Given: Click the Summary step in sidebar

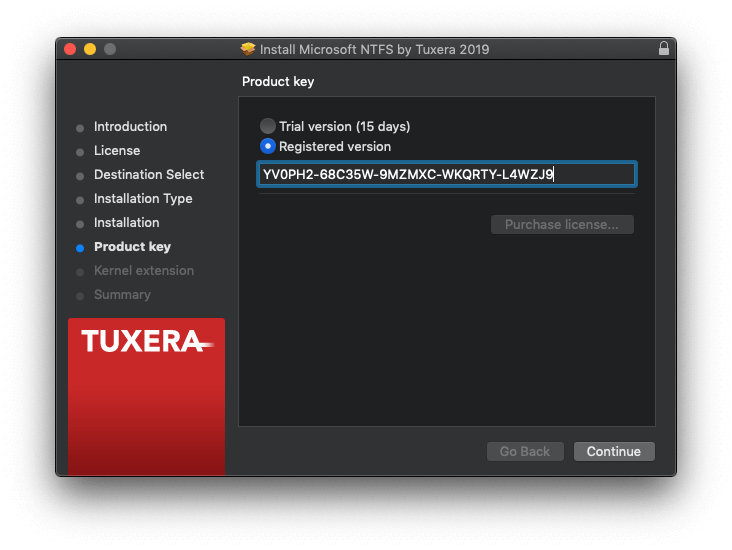Looking at the screenshot, I should point(122,295).
